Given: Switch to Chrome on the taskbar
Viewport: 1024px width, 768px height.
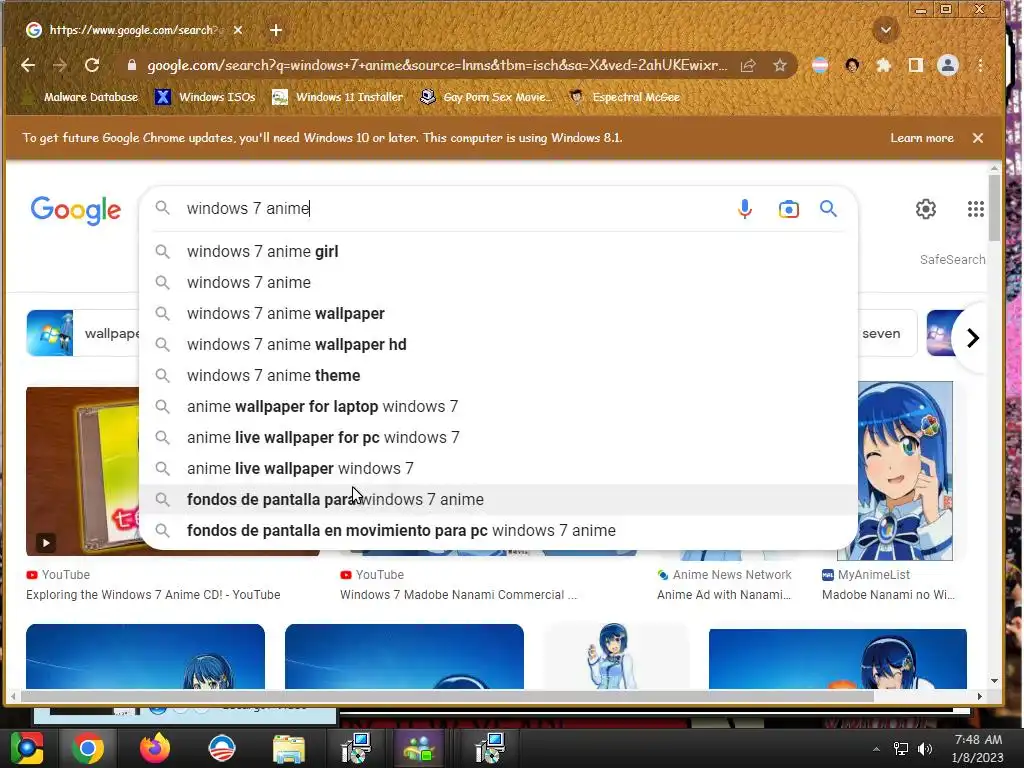Looking at the screenshot, I should (x=88, y=748).
